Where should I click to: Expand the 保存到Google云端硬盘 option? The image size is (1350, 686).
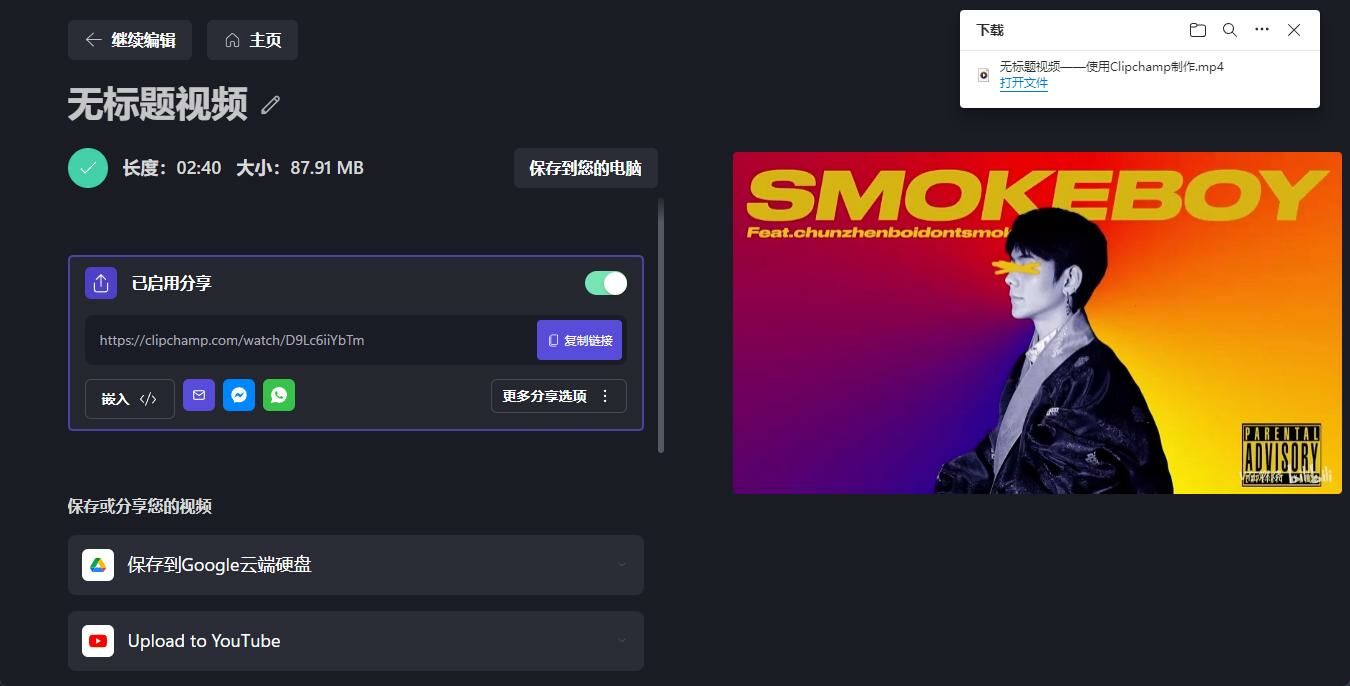[x=356, y=565]
